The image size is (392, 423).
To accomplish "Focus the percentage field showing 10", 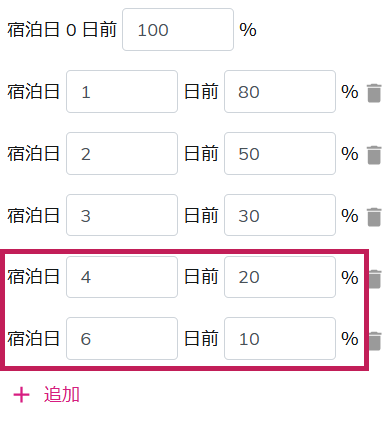I will (x=280, y=338).
